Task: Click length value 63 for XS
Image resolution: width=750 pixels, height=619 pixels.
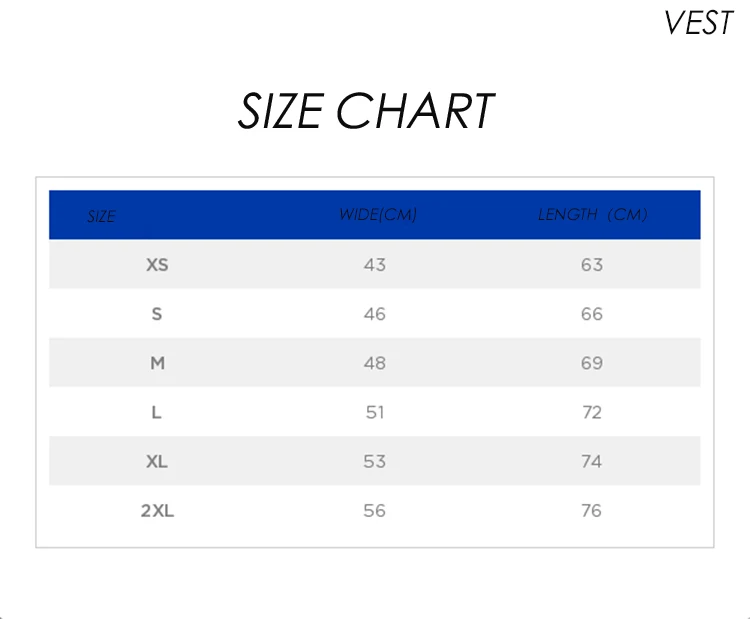Action: point(592,265)
